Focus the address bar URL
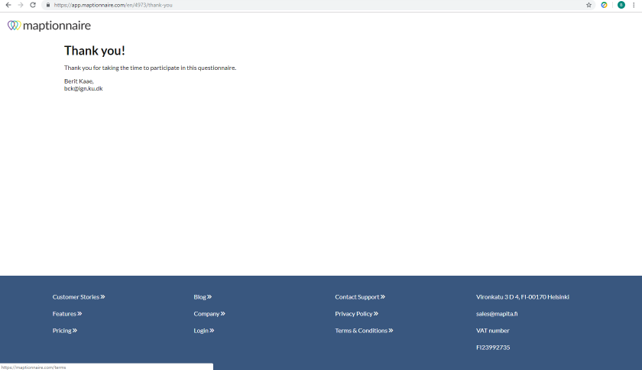This screenshot has height=370, width=642. click(x=113, y=5)
